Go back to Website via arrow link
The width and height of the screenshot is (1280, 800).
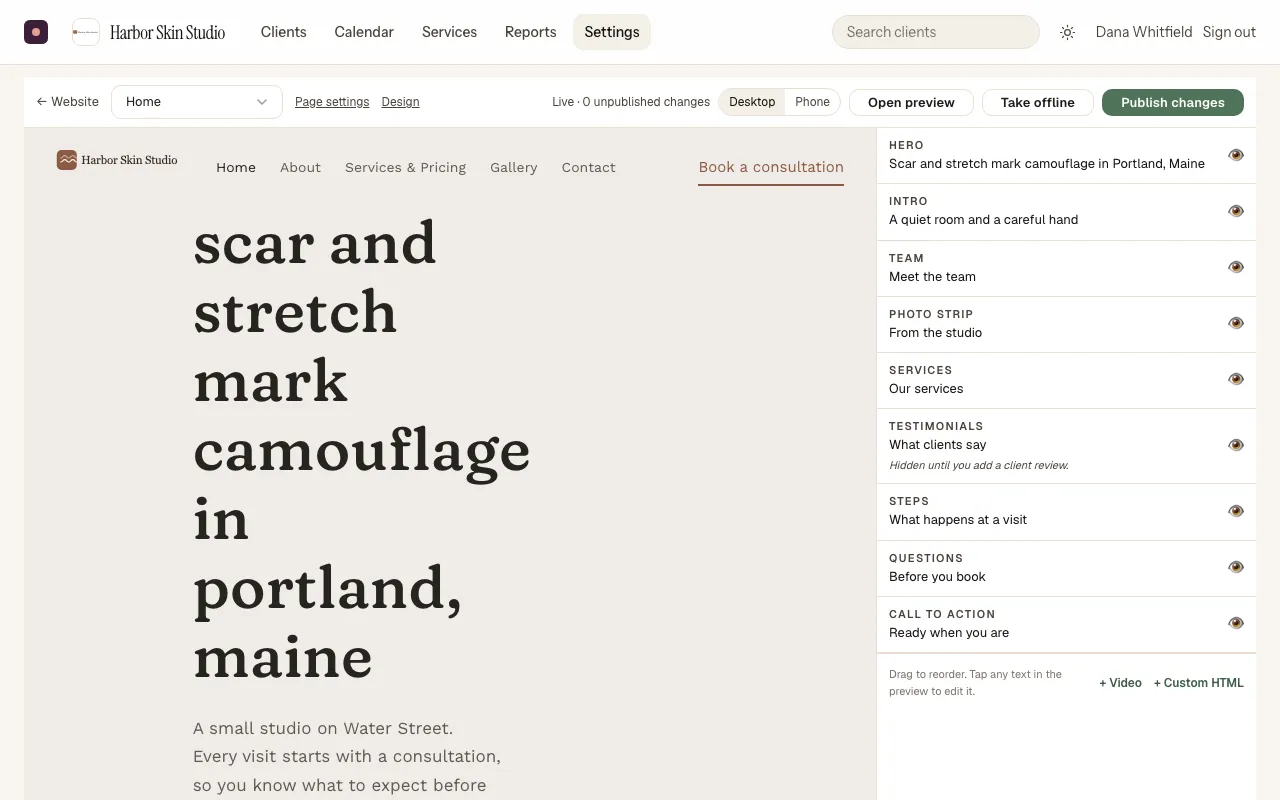pyautogui.click(x=68, y=102)
